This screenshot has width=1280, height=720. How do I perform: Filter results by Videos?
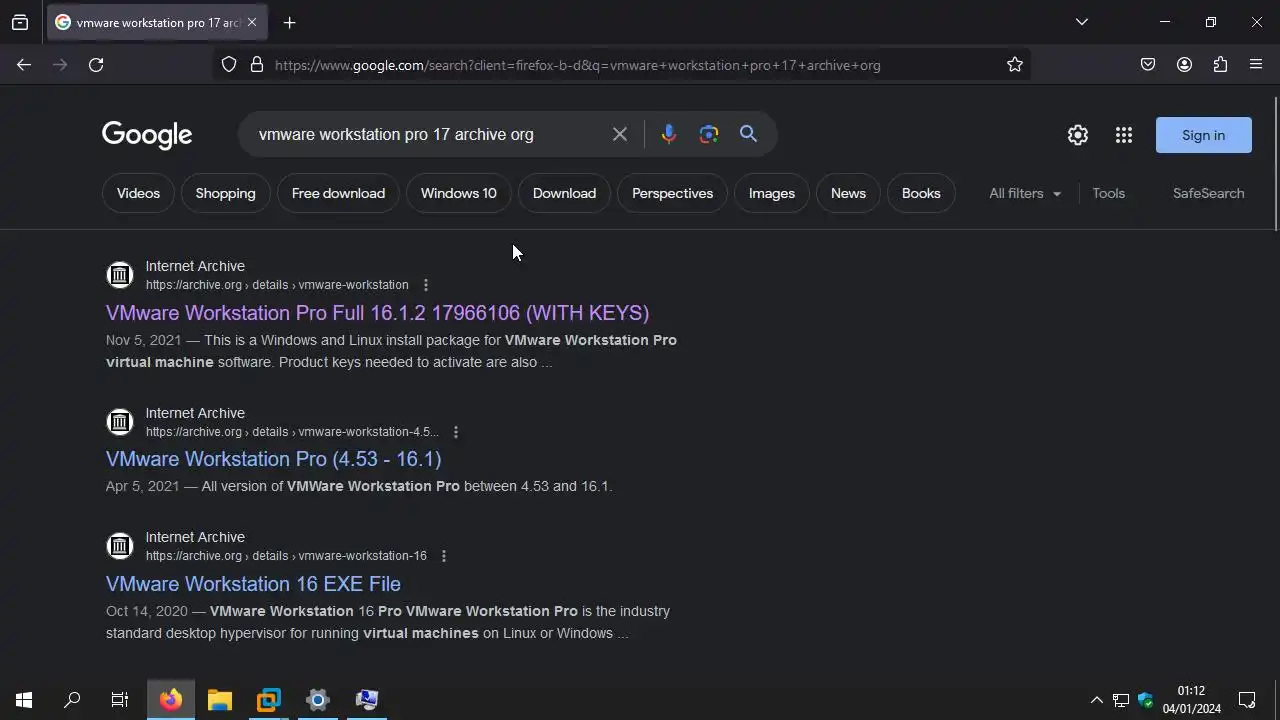tap(138, 193)
